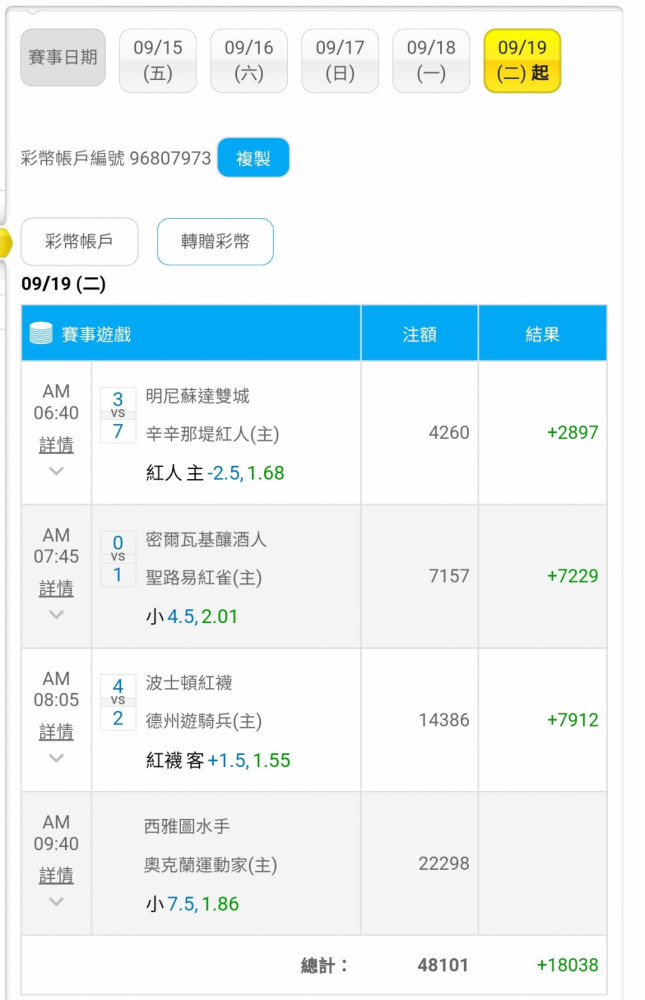Expand the chevron under the 09:40 game

(x=56, y=901)
